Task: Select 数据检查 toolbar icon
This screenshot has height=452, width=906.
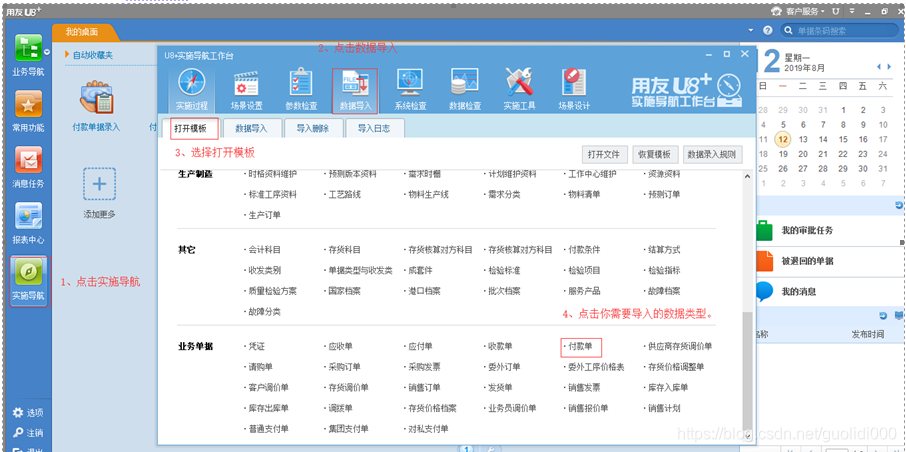Action: point(465,90)
